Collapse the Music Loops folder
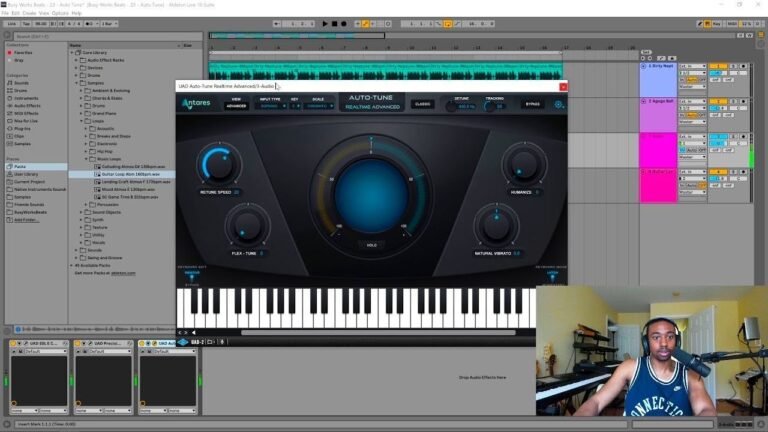Screen dimensions: 768x432 (86, 159)
